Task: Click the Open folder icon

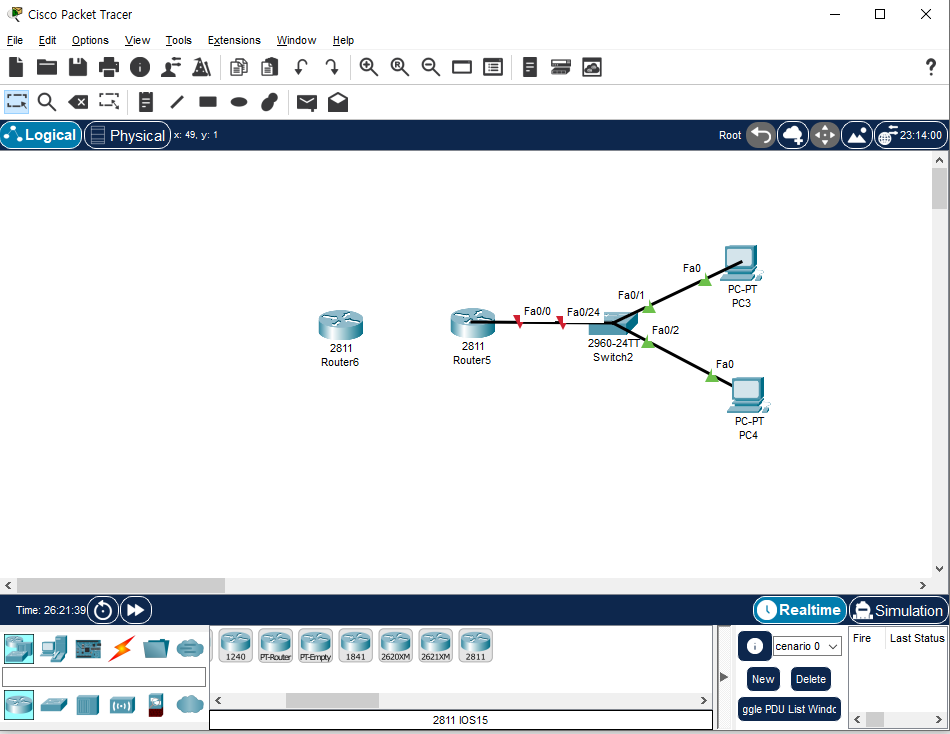Action: pos(47,67)
